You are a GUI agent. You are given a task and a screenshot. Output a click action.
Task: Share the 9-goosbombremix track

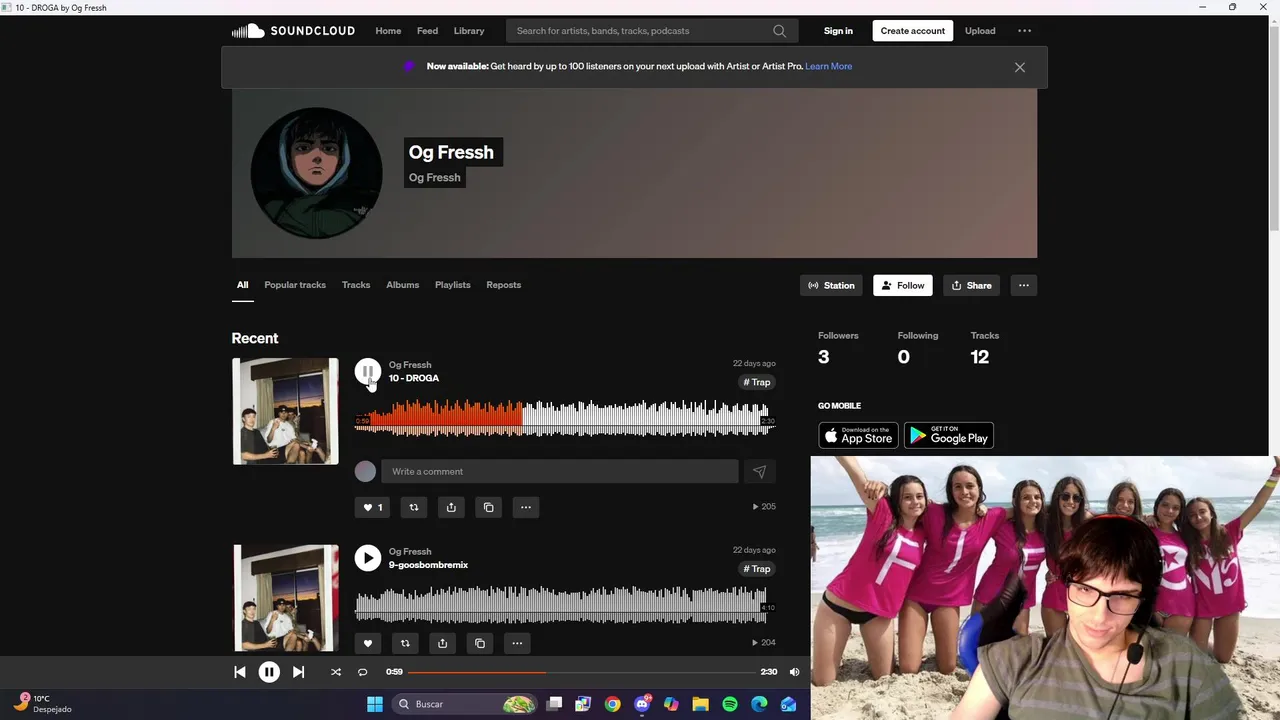[442, 643]
